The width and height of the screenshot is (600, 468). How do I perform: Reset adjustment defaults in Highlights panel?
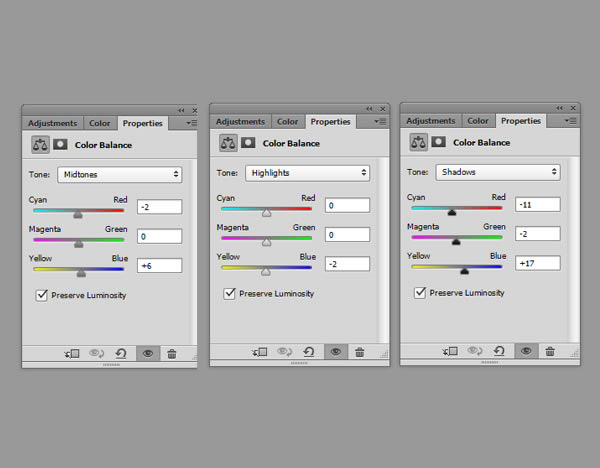click(x=309, y=351)
